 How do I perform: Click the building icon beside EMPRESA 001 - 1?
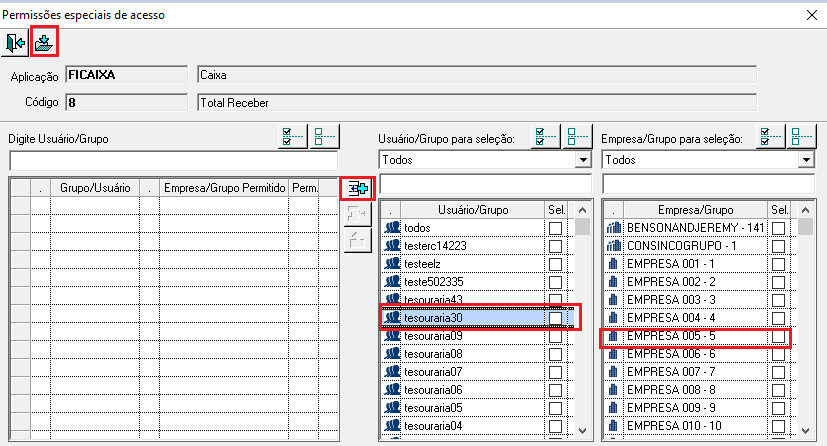pos(613,264)
